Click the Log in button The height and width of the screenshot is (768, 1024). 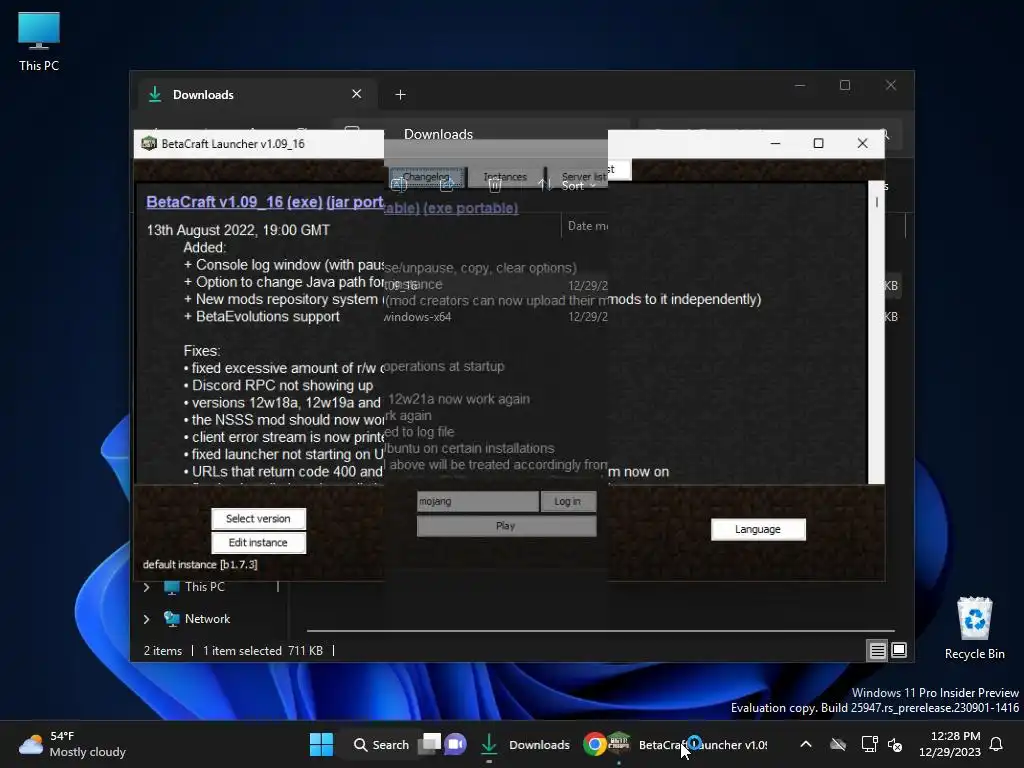568,502
